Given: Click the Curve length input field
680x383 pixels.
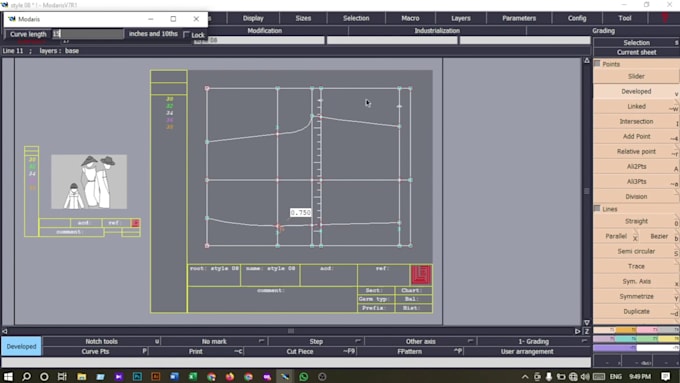Looking at the screenshot, I should click(x=88, y=34).
